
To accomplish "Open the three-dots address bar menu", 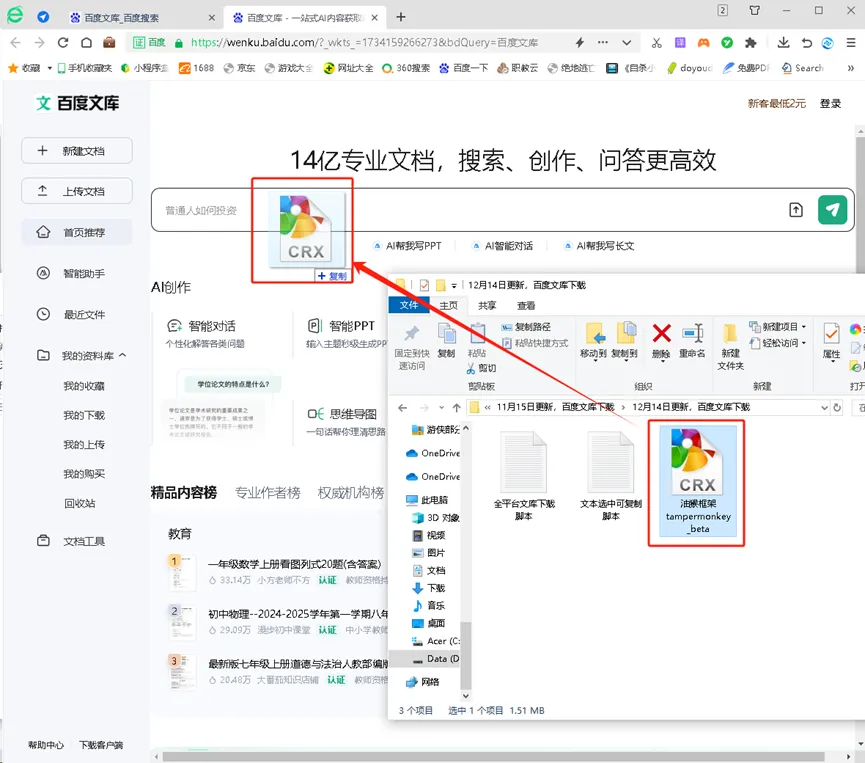I will tap(603, 42).
